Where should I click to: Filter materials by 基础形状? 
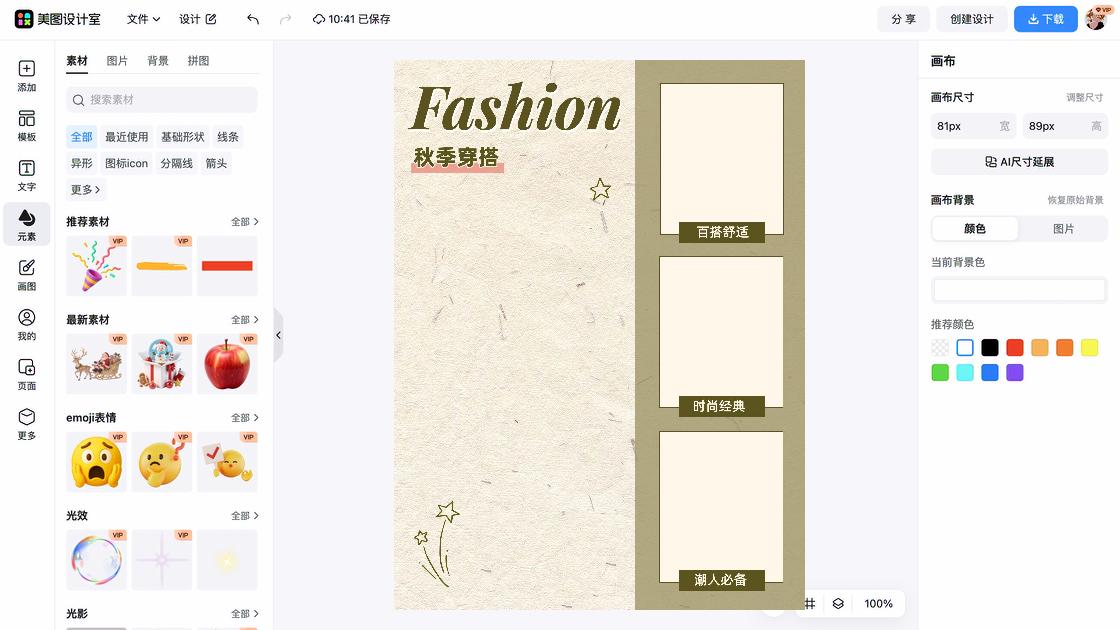click(182, 137)
